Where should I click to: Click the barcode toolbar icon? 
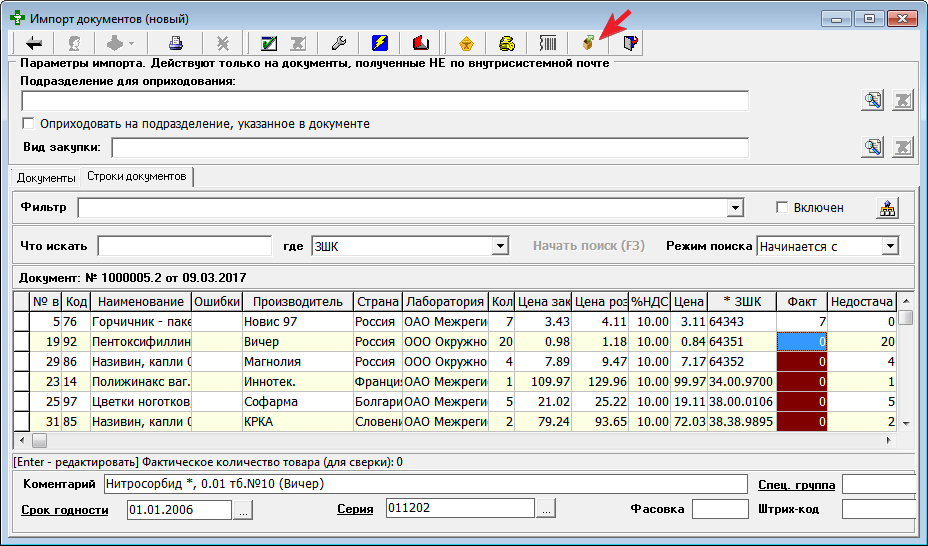[549, 43]
